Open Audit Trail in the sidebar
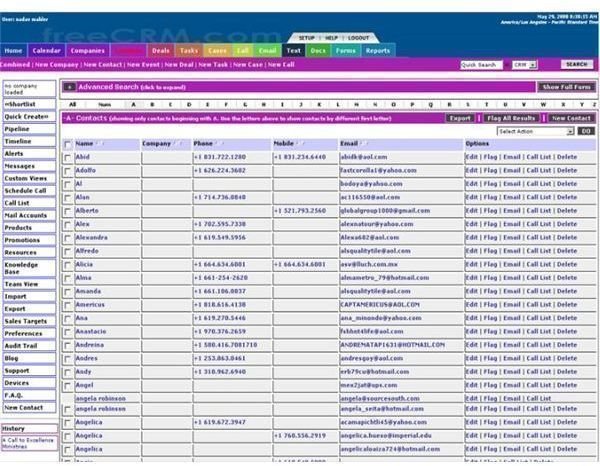The image size is (600, 466). click(x=29, y=346)
